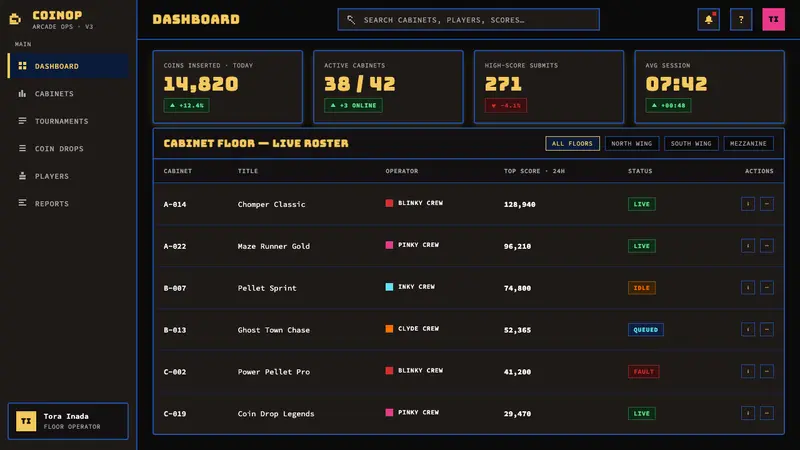Open the Reports section
The width and height of the screenshot is (800, 450).
[x=68, y=203]
